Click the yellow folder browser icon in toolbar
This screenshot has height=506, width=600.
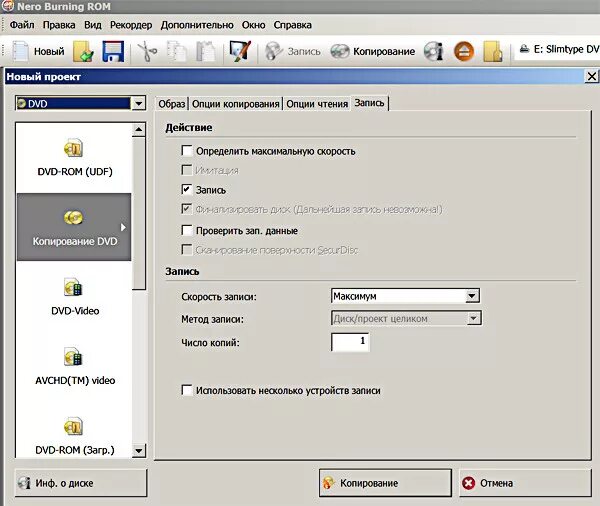(x=493, y=51)
